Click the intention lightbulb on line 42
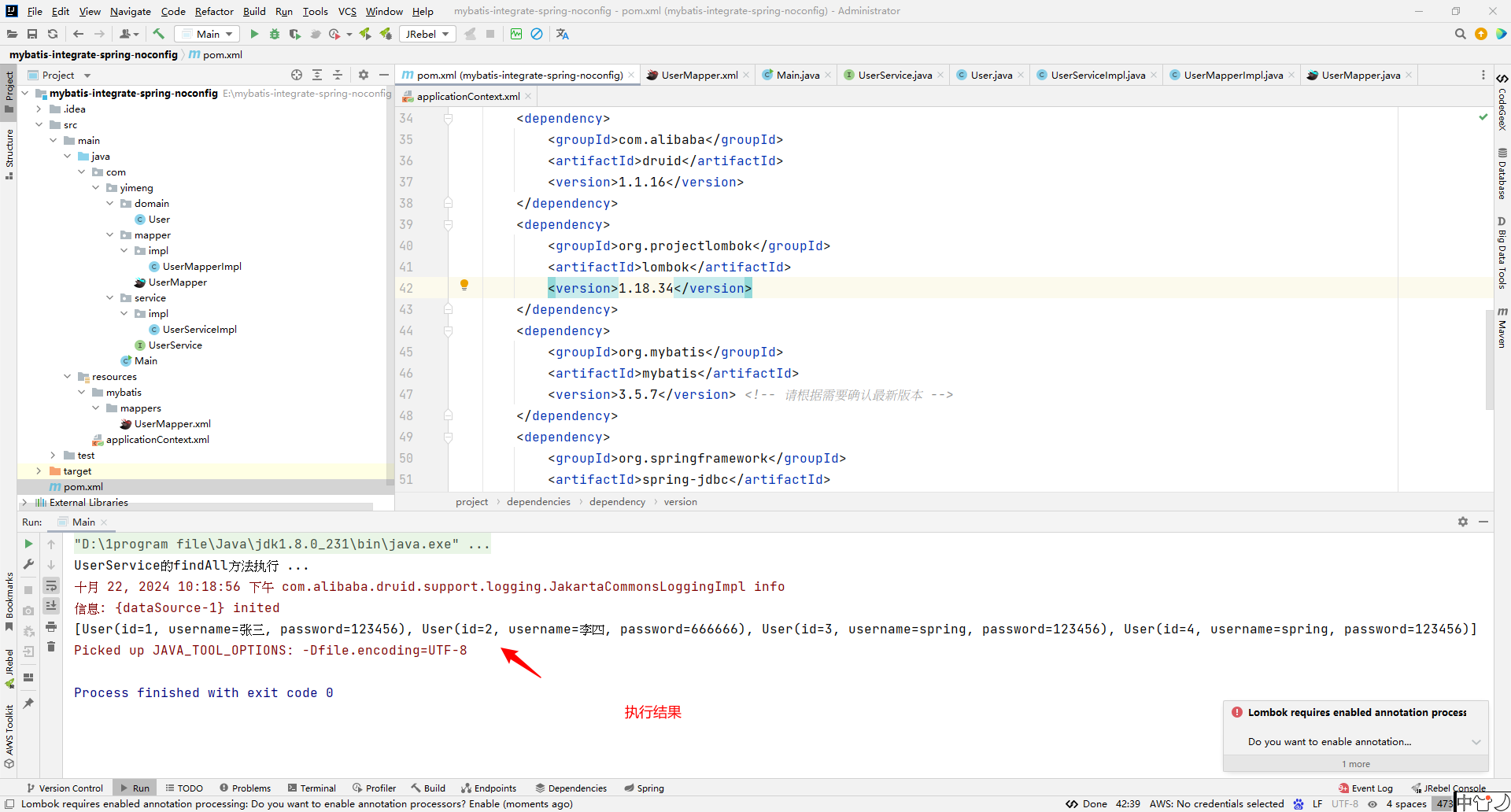Viewport: 1511px width, 812px height. [464, 285]
